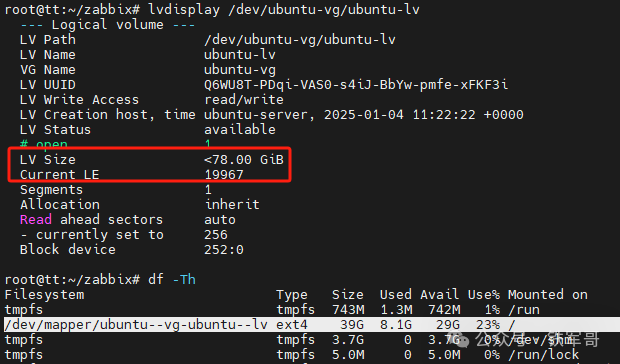Click the '23%' usage value
Screen dimensions: 620x364
(x=488, y=325)
